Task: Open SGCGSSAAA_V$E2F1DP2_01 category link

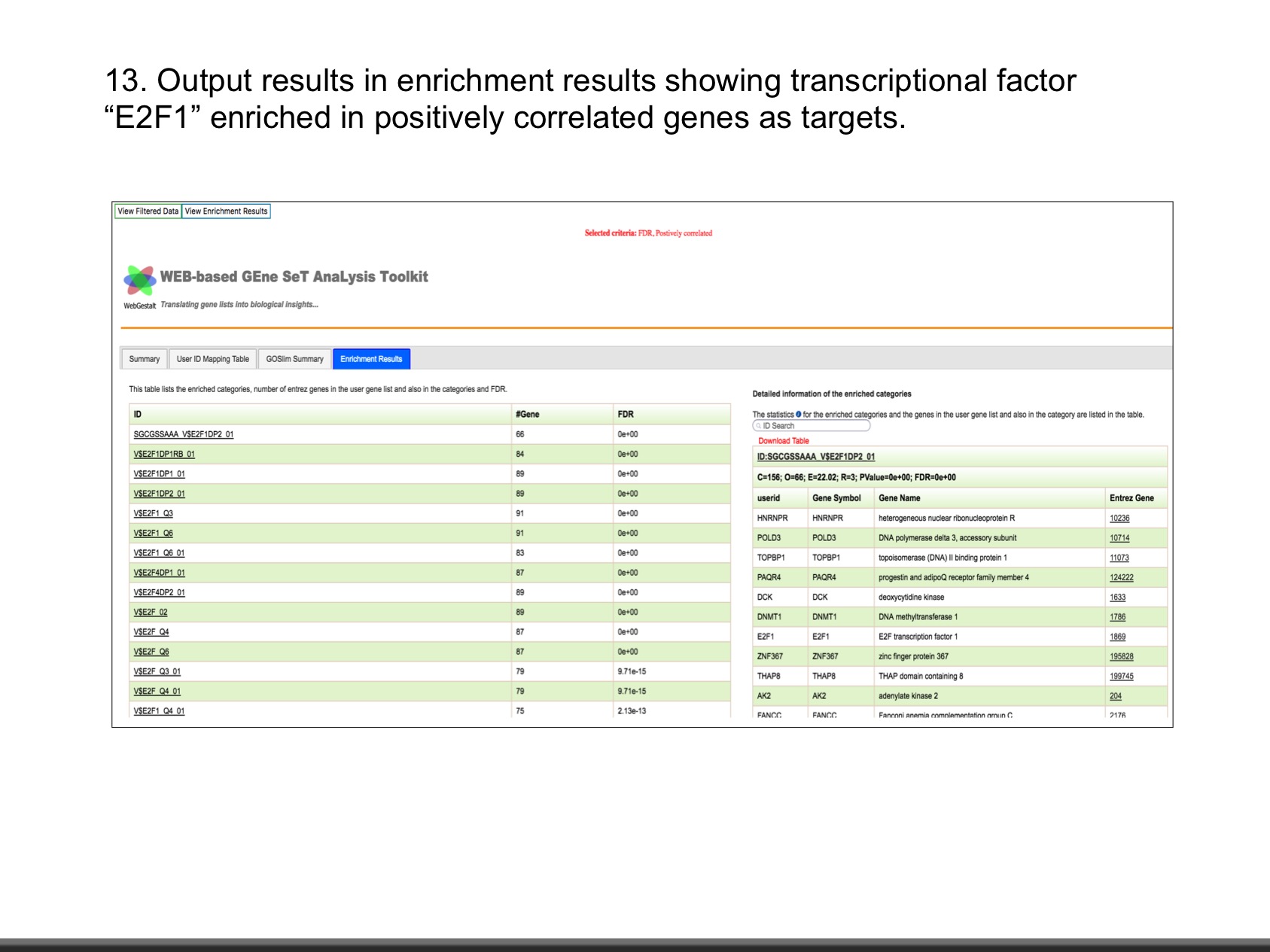Action: [x=184, y=434]
